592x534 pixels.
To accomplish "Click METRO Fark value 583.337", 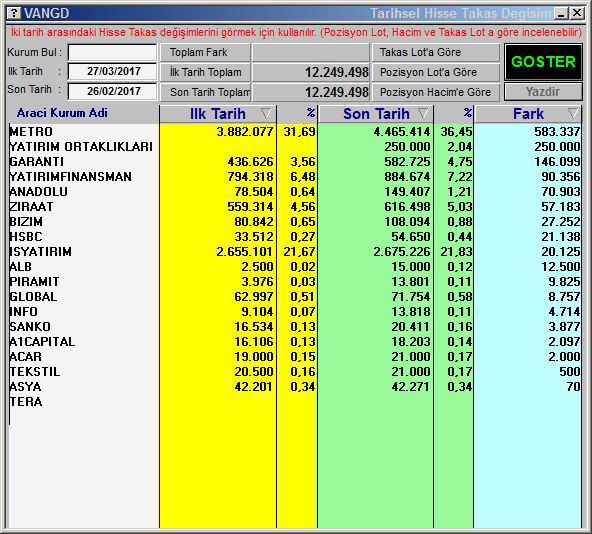I will point(557,131).
